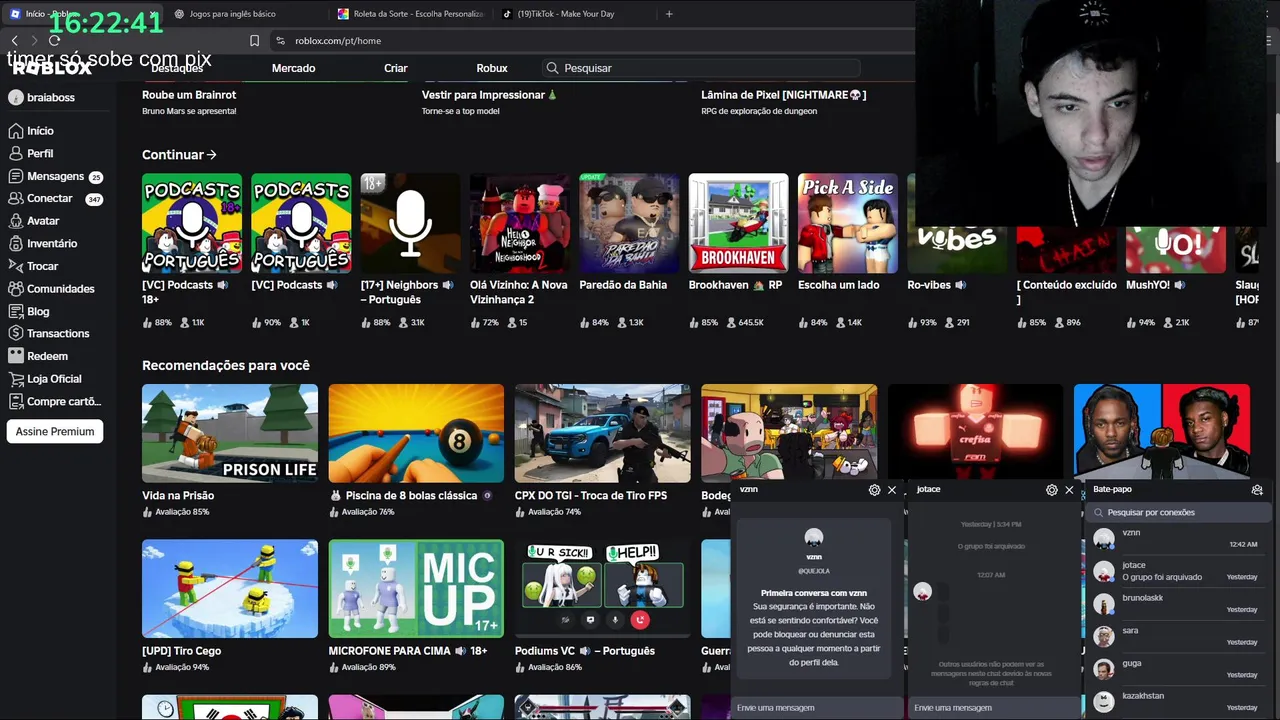Click browser forward arrow
This screenshot has height=720, width=1280.
pyautogui.click(x=34, y=41)
